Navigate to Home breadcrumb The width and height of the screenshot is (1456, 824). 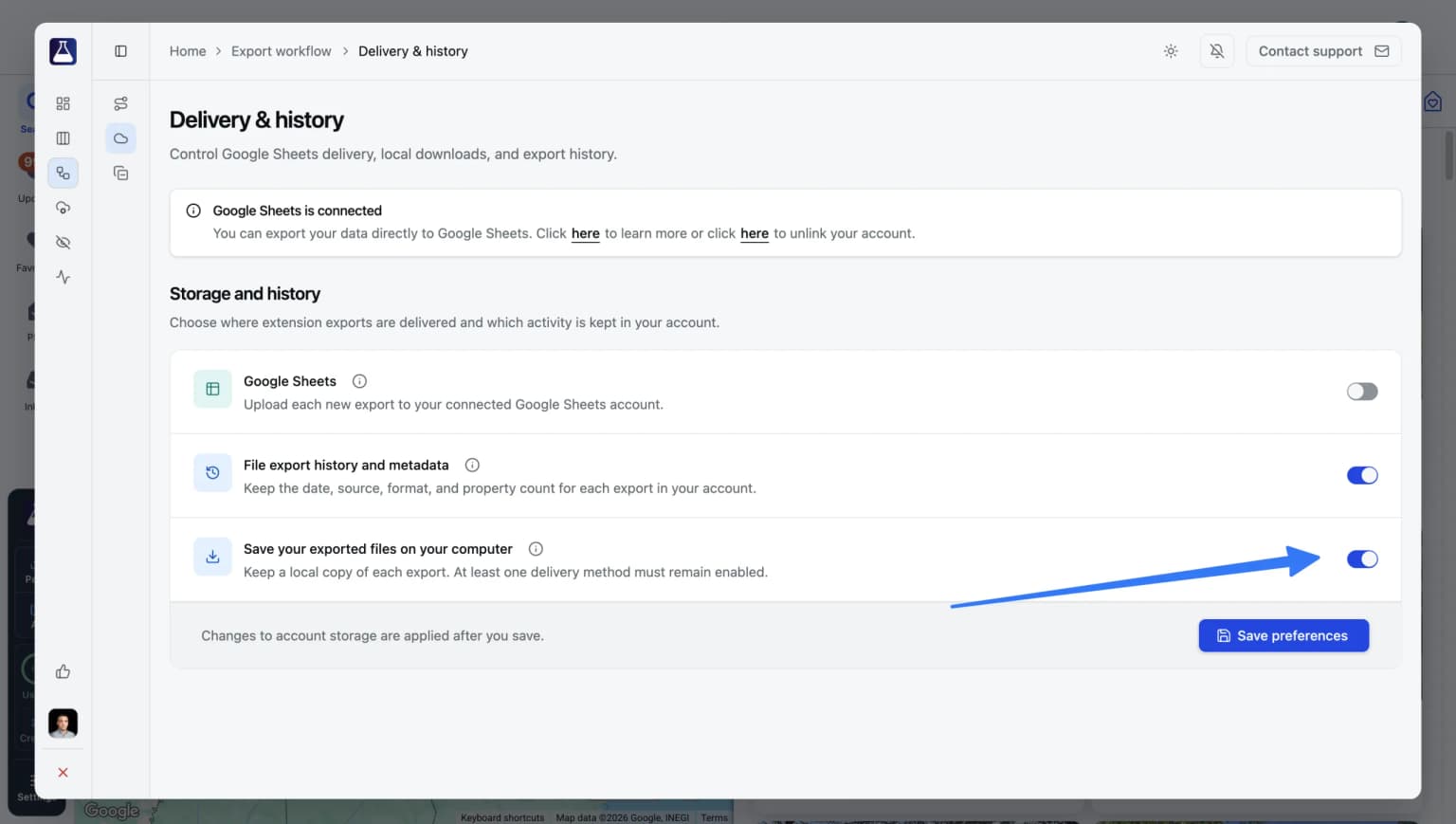coord(188,51)
